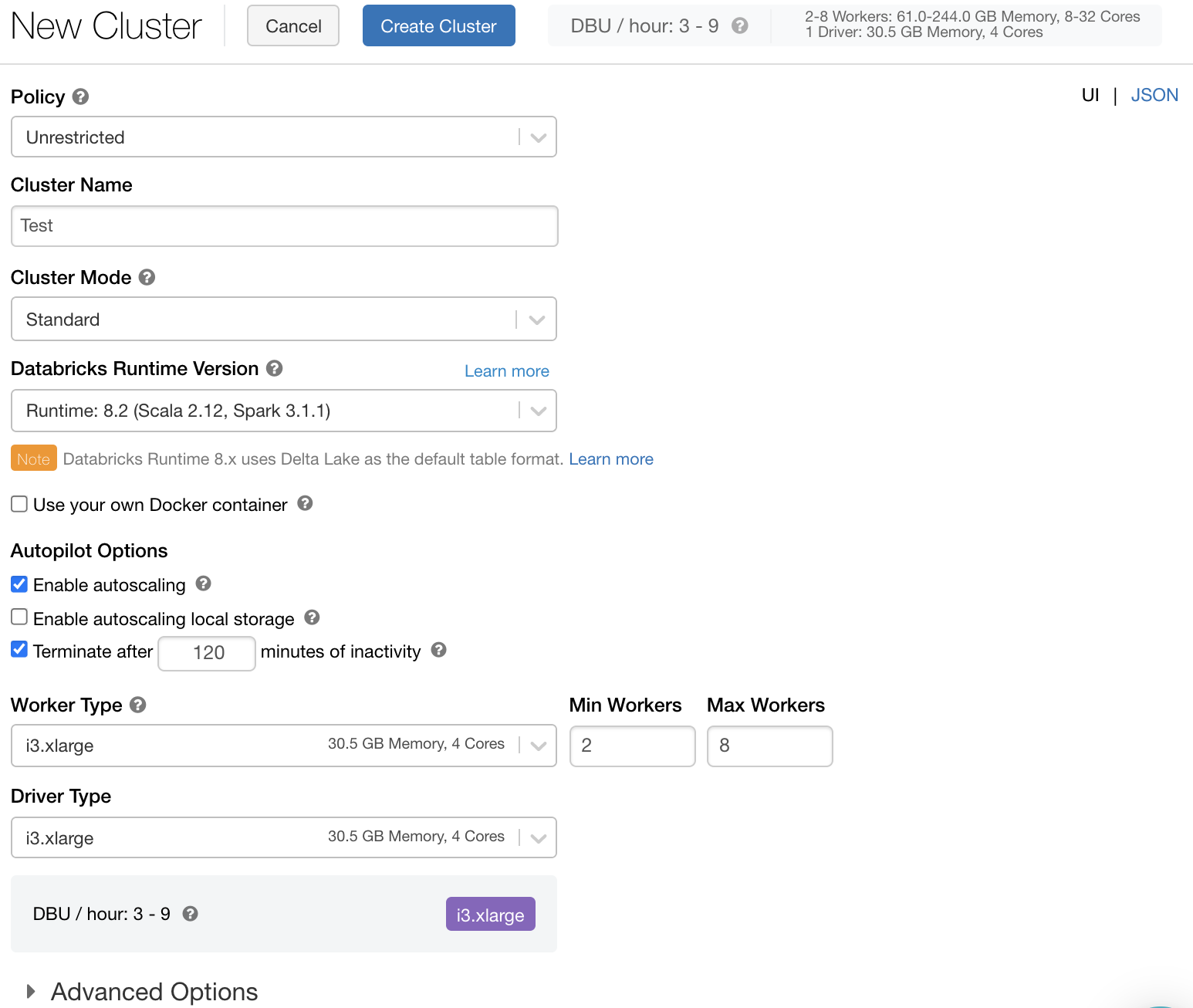
Task: Click the Databricks Runtime Version help icon
Action: [x=274, y=368]
